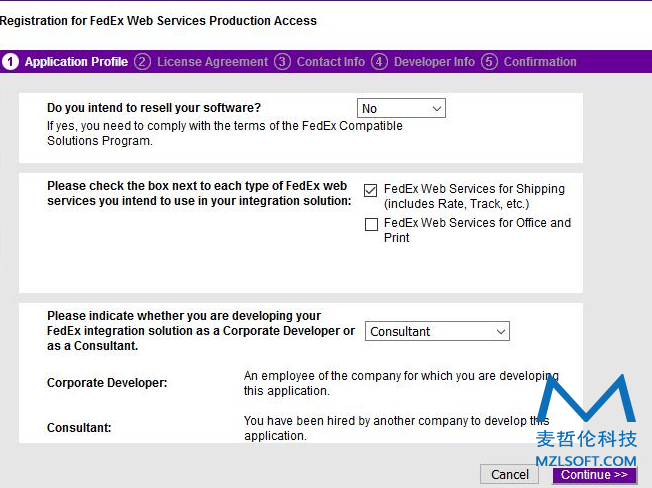Screen dimensions: 652x488
Task: Select the Contact Info step tab
Action: 331,62
